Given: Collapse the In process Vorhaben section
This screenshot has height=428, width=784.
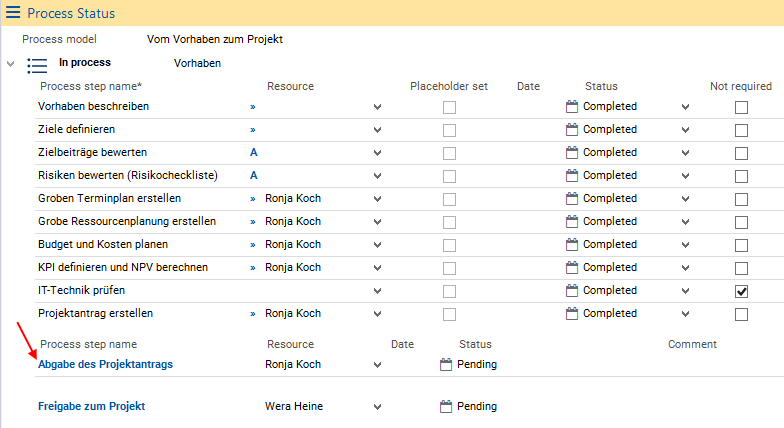Looking at the screenshot, I should coord(11,64).
